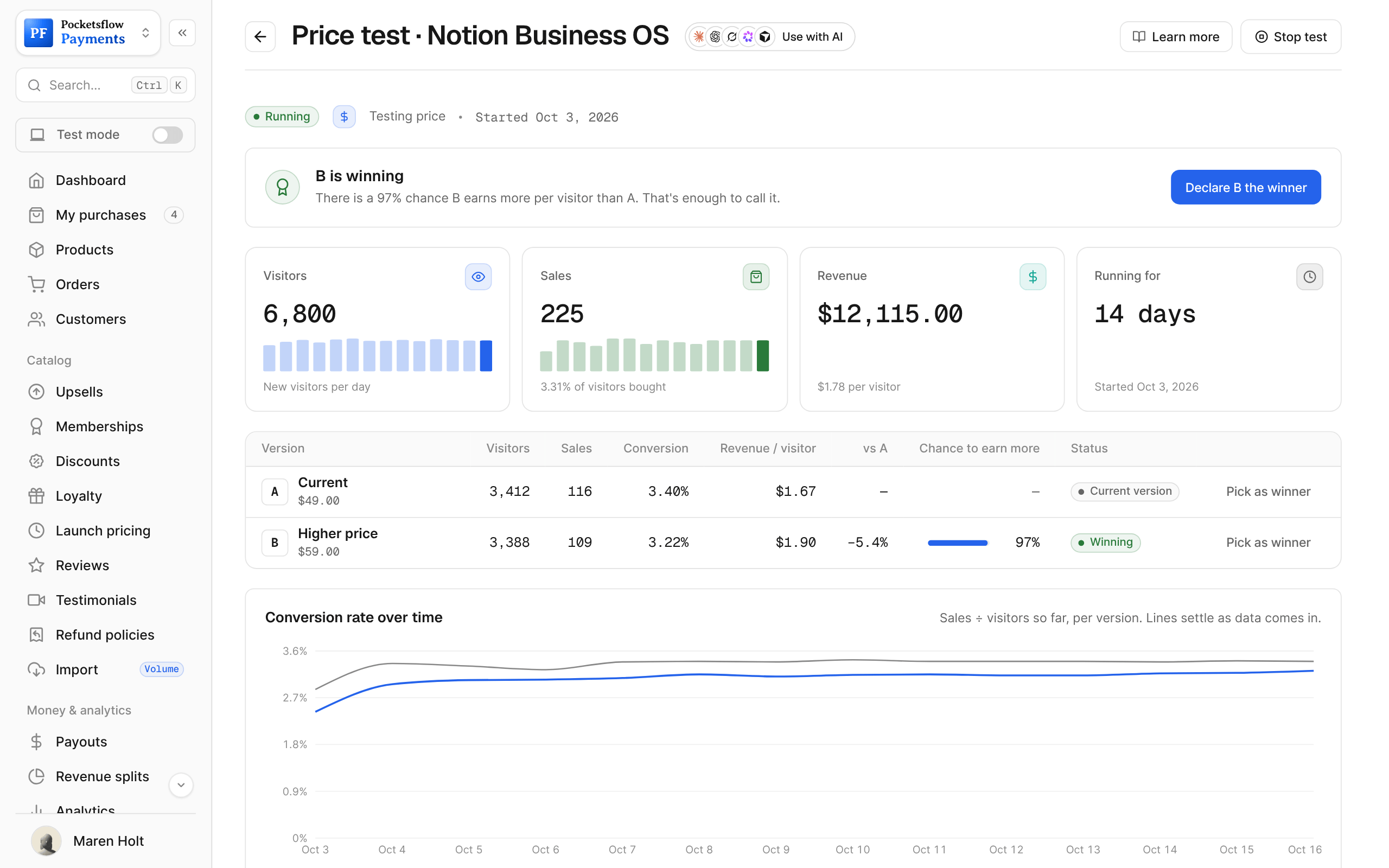The height and width of the screenshot is (868, 1389).
Task: Expand sidebar with the down chevron button
Action: click(181, 785)
